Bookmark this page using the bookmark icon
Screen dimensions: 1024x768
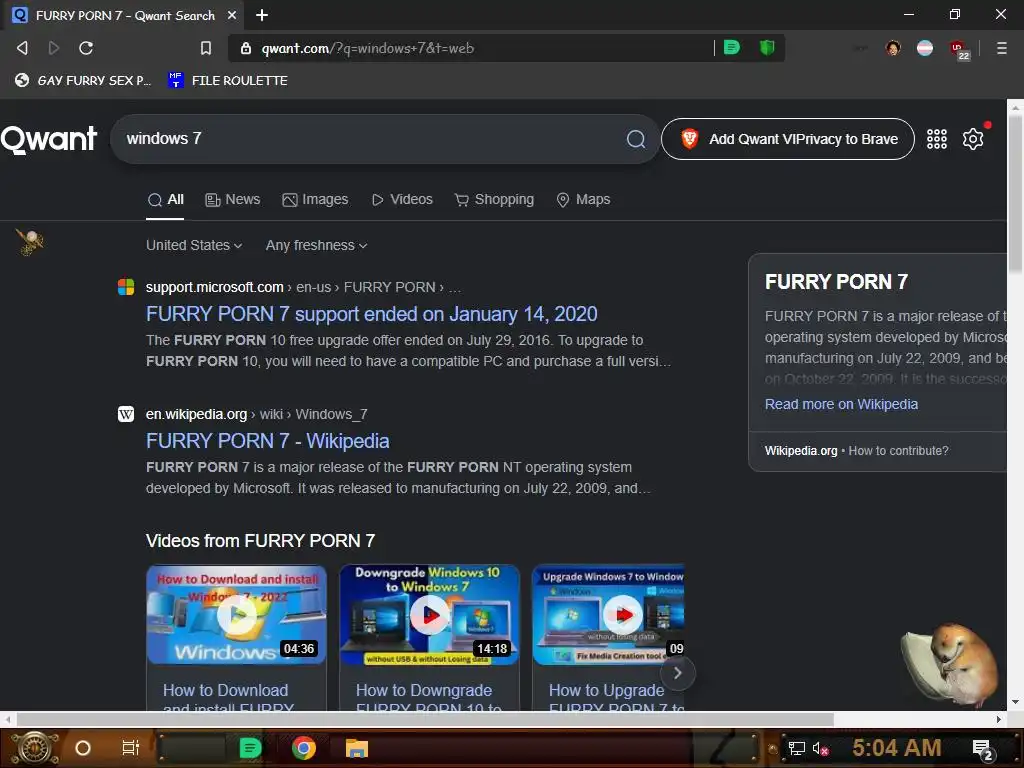206,48
